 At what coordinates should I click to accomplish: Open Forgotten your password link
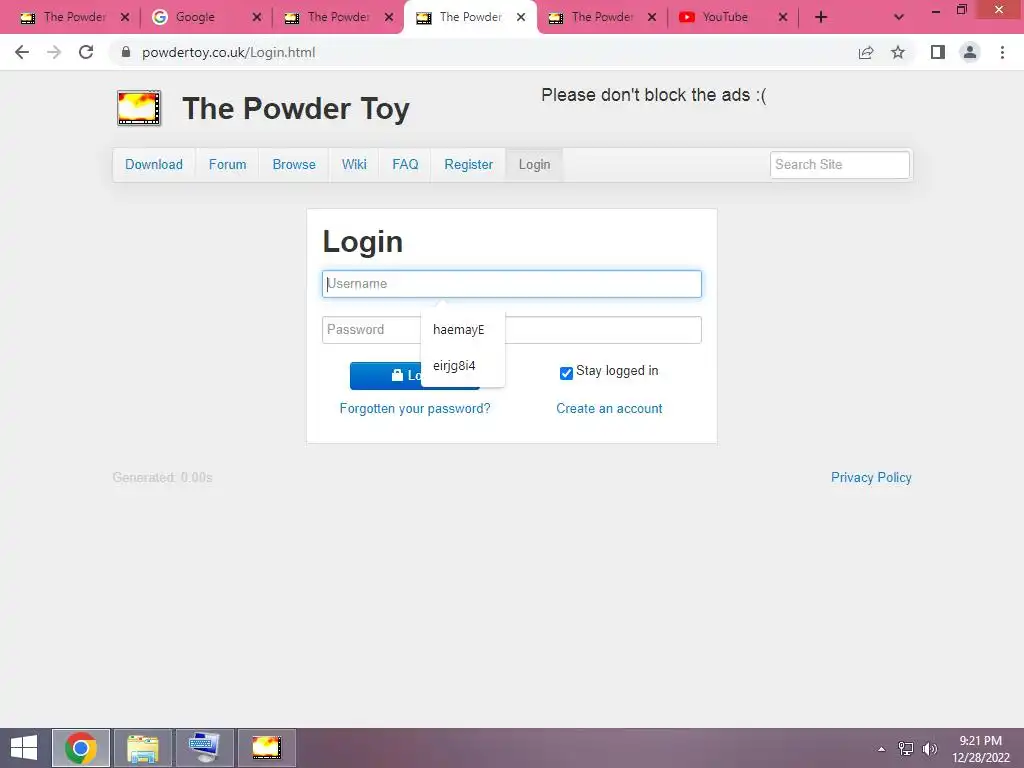(x=415, y=408)
